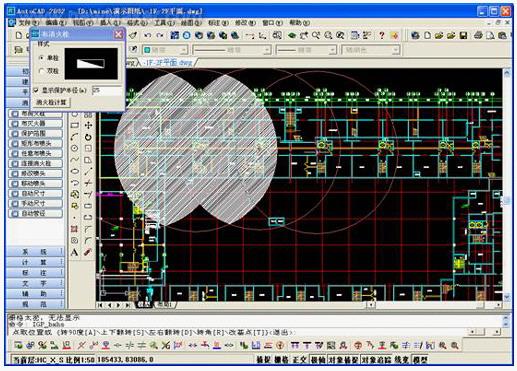Click the Help question mark icon
Image resolution: width=517 pixels, height=371 pixels.
(382, 35)
